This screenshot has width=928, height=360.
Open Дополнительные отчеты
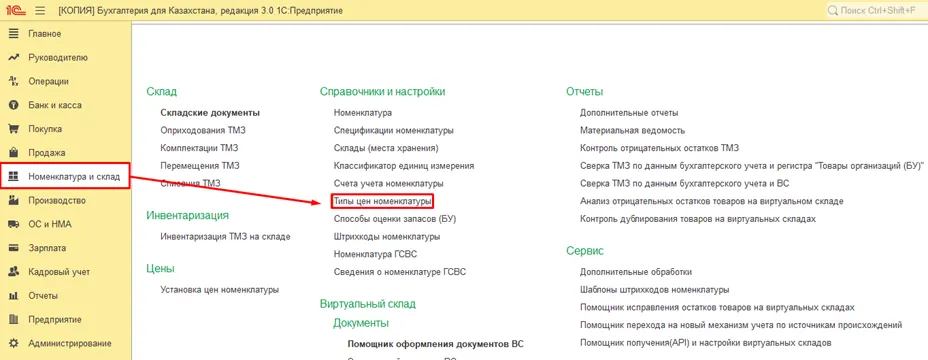tap(629, 112)
